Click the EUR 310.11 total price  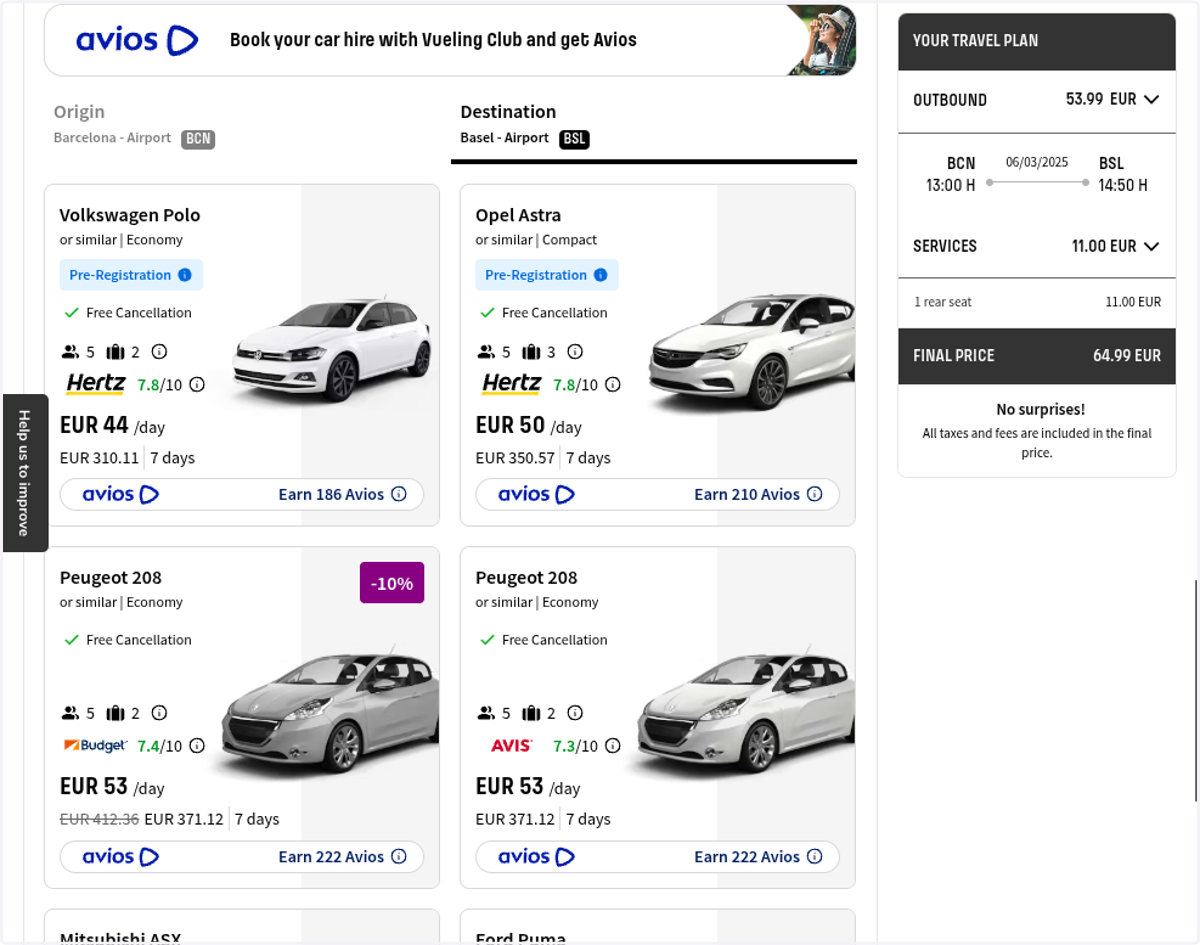click(x=100, y=458)
